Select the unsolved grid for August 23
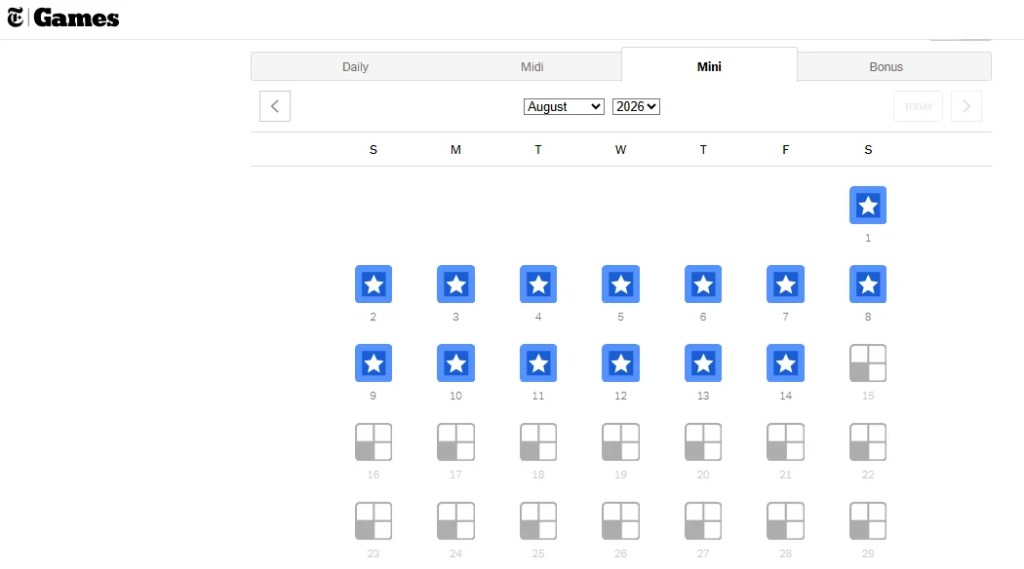The height and width of the screenshot is (569, 1024). [x=373, y=521]
